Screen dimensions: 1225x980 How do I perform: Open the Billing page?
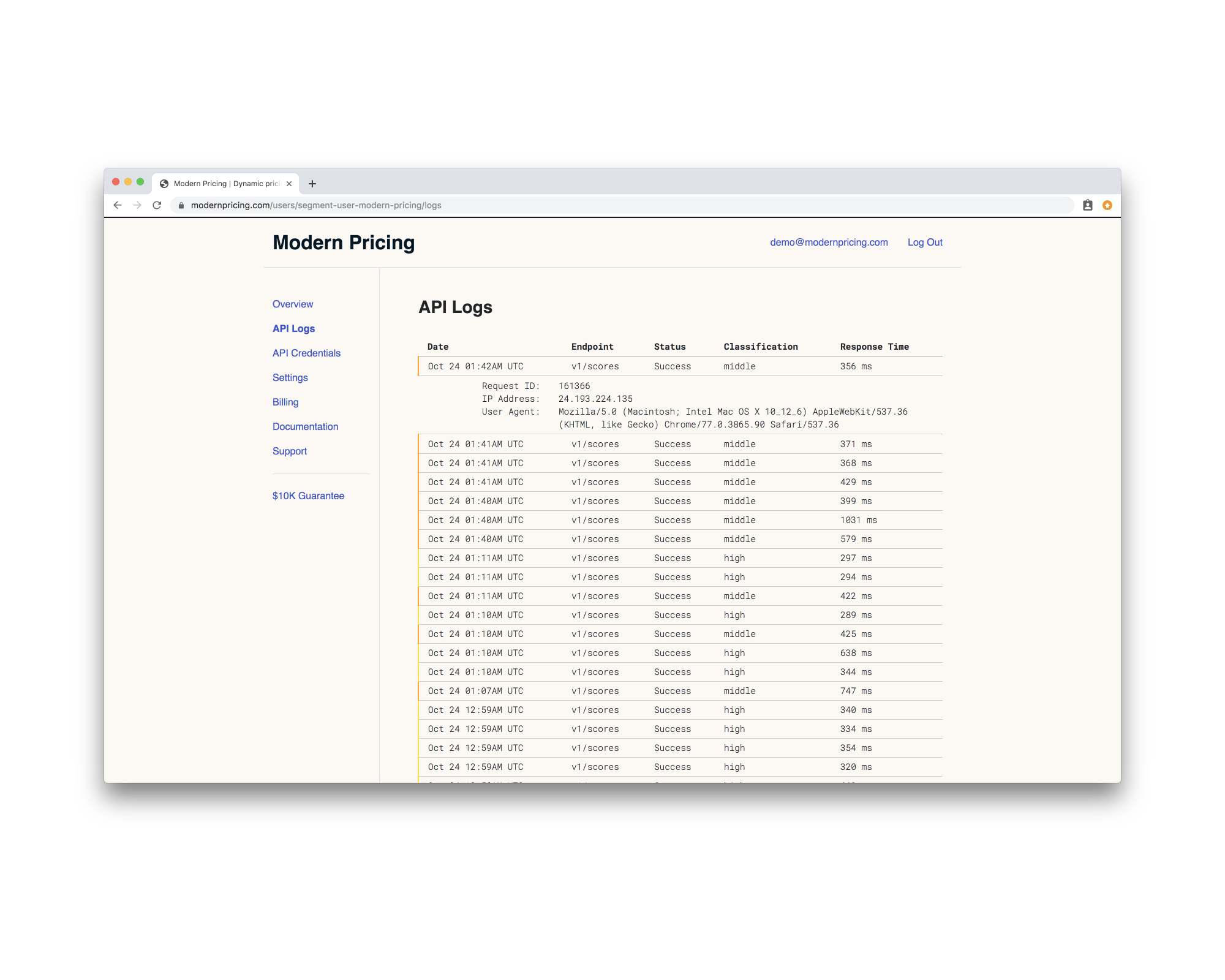pyautogui.click(x=285, y=402)
